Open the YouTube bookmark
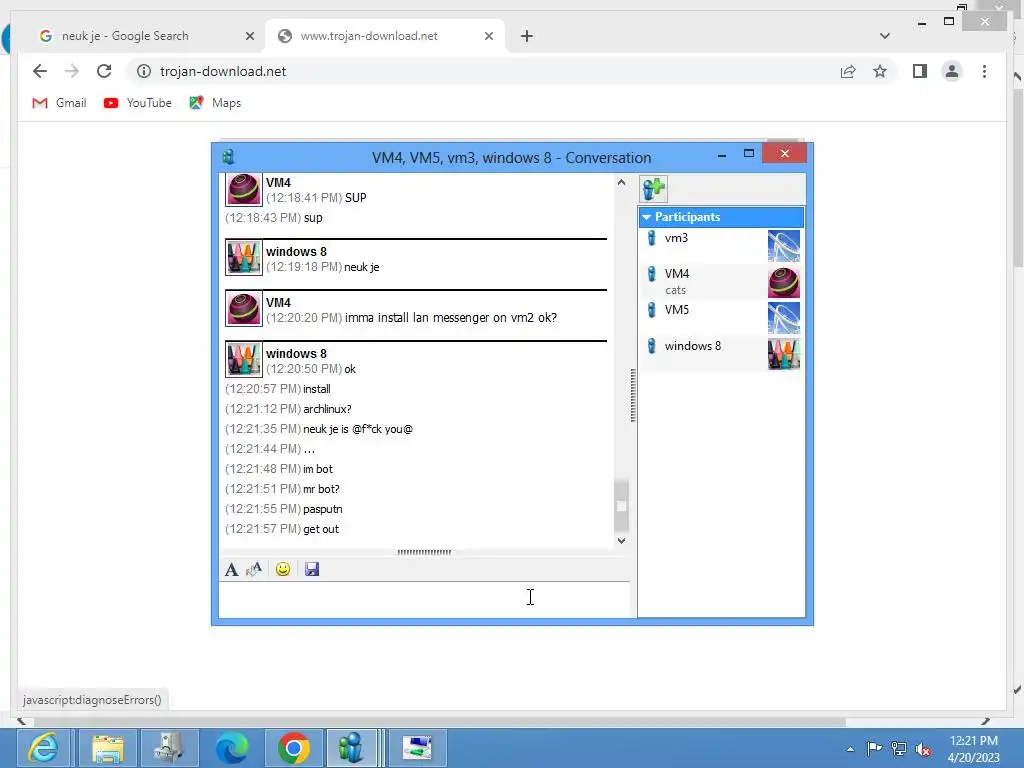This screenshot has width=1024, height=768. pos(138,103)
